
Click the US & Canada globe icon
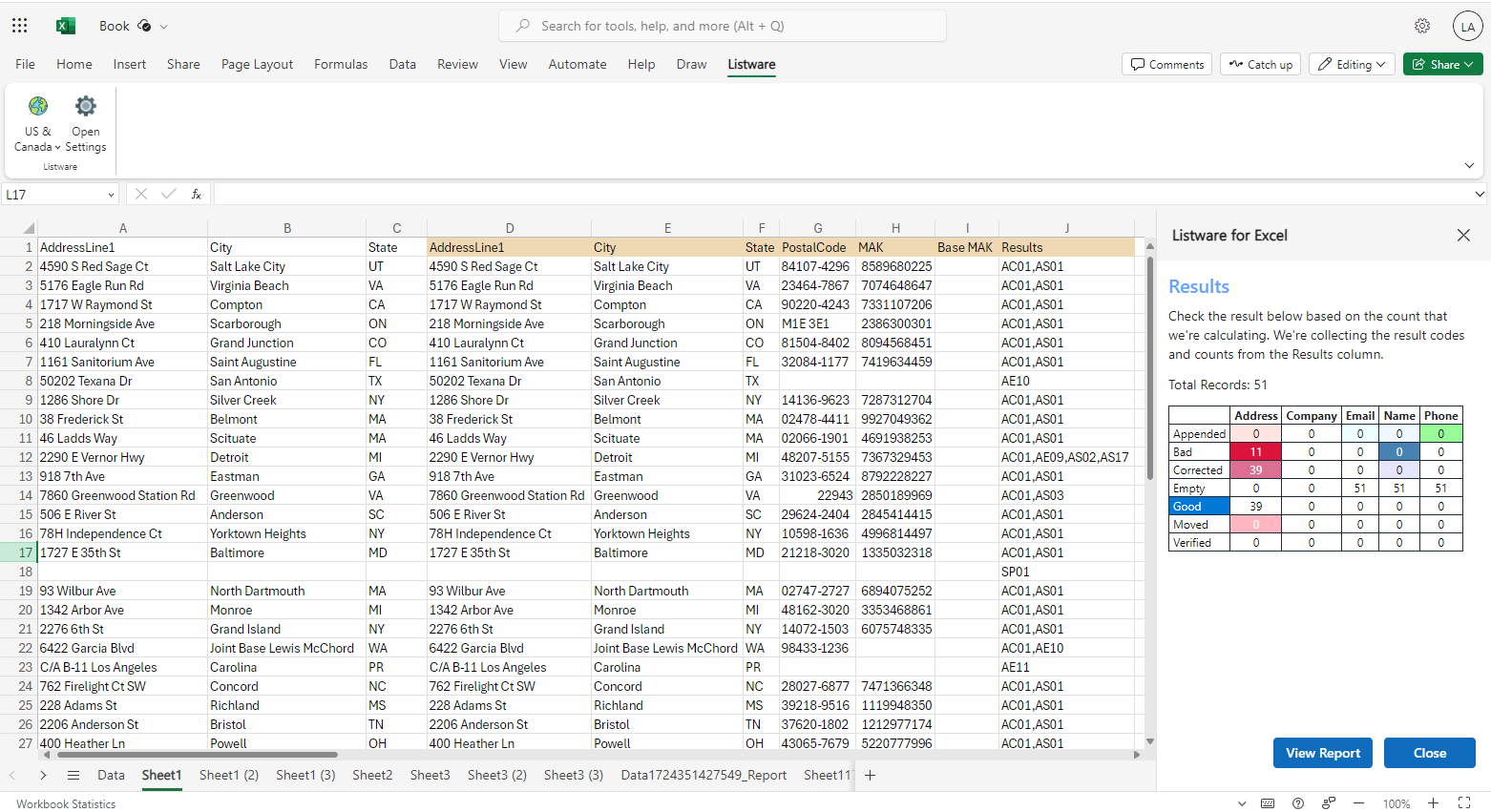point(38,105)
